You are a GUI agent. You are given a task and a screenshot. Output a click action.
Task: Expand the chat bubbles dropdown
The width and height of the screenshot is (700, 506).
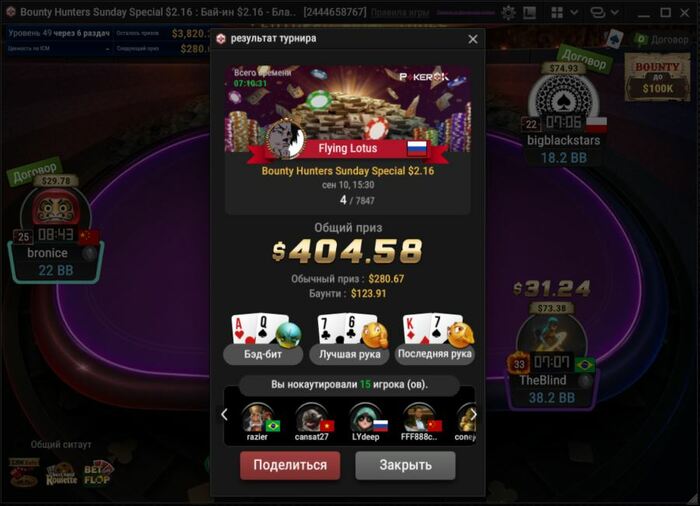[604, 13]
